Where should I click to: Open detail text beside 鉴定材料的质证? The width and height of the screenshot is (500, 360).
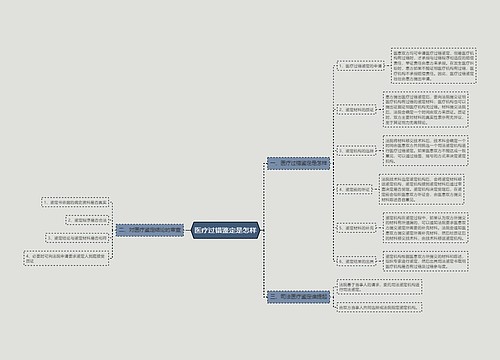(426, 109)
